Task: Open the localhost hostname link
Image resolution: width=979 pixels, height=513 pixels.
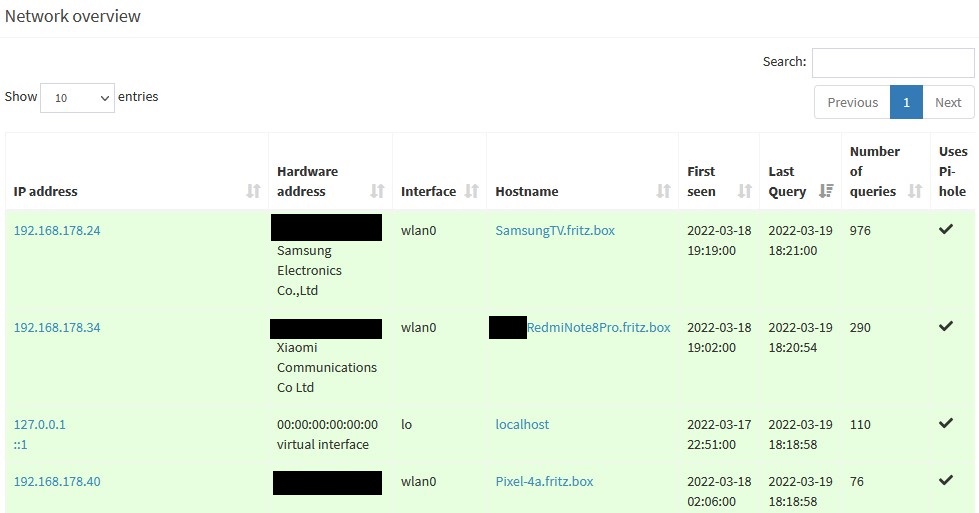Action: (x=522, y=424)
